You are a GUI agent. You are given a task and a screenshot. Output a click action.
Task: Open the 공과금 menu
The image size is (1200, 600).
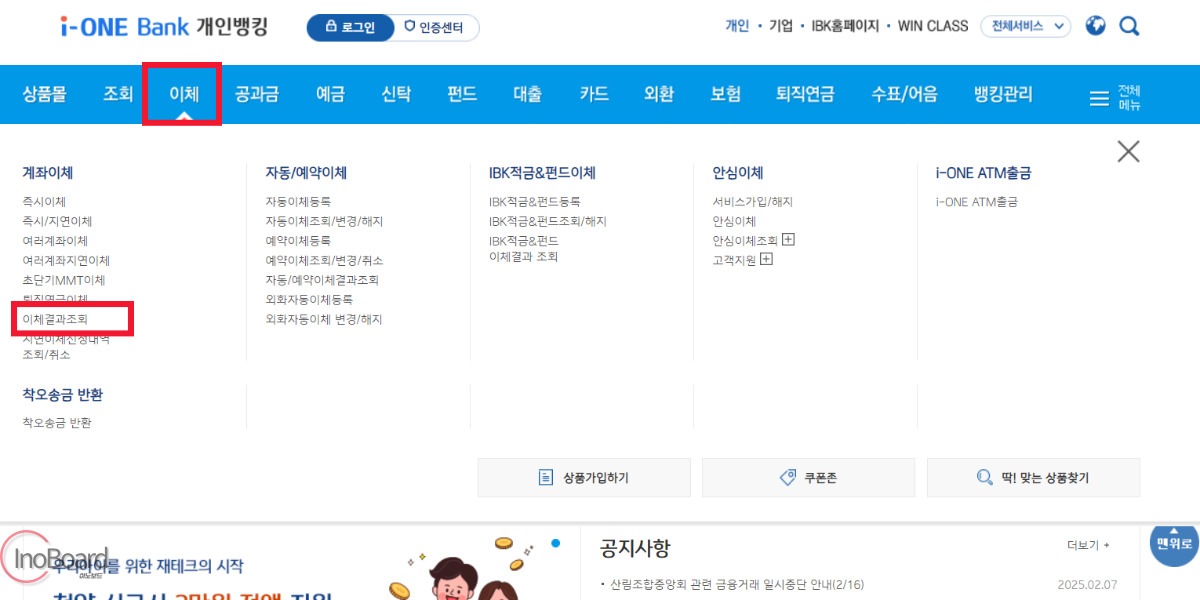[257, 95]
